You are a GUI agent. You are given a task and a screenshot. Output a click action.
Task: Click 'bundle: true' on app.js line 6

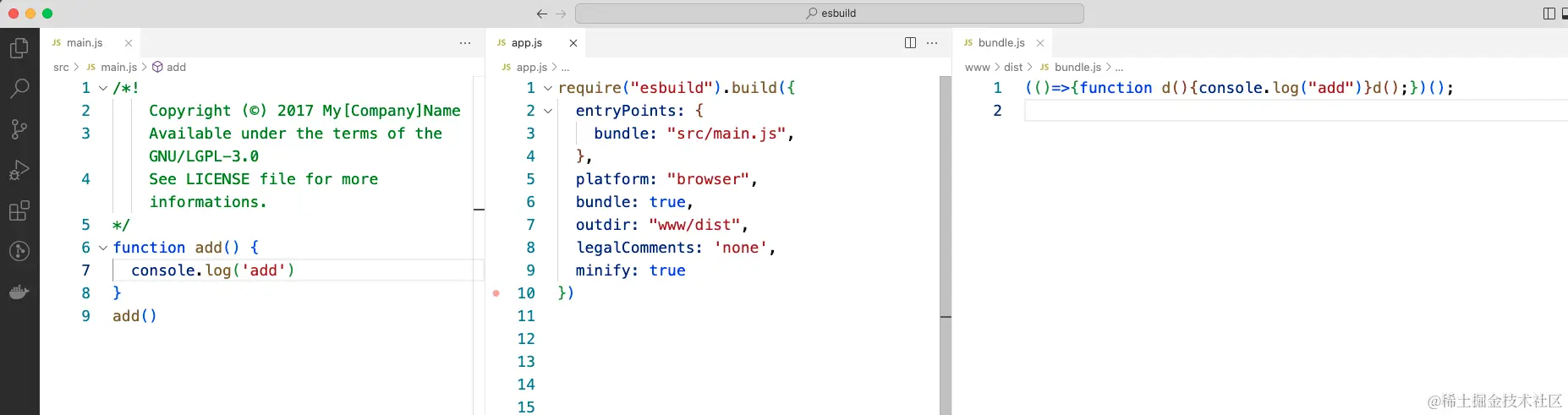coord(631,202)
